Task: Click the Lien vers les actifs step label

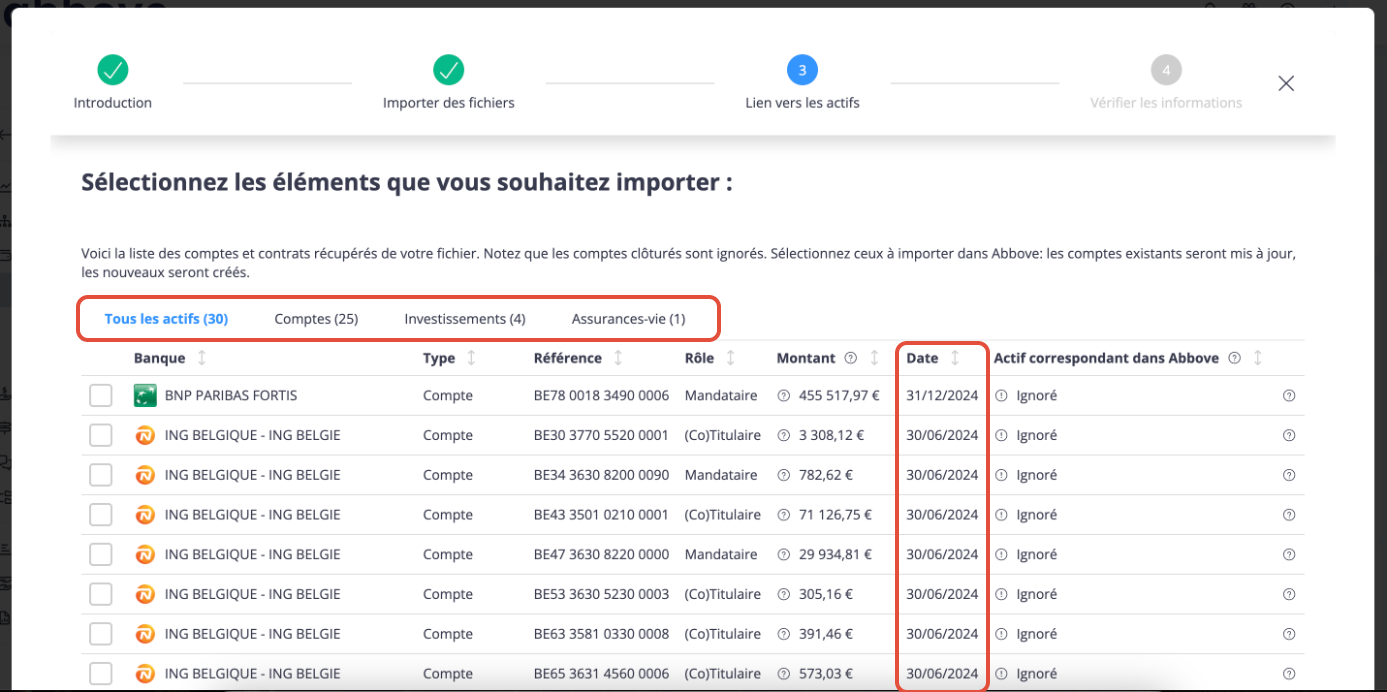Action: (802, 103)
